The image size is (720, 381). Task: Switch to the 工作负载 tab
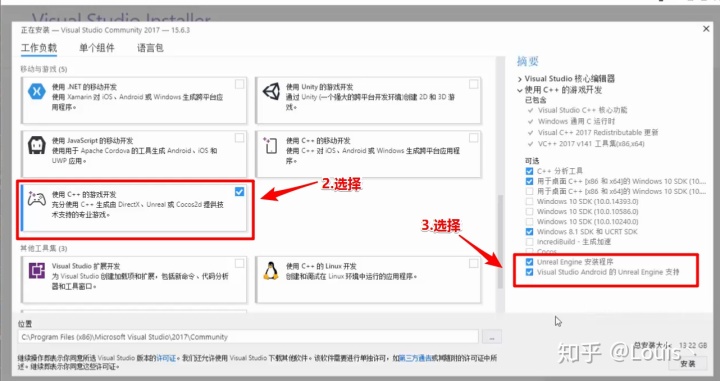[x=39, y=48]
